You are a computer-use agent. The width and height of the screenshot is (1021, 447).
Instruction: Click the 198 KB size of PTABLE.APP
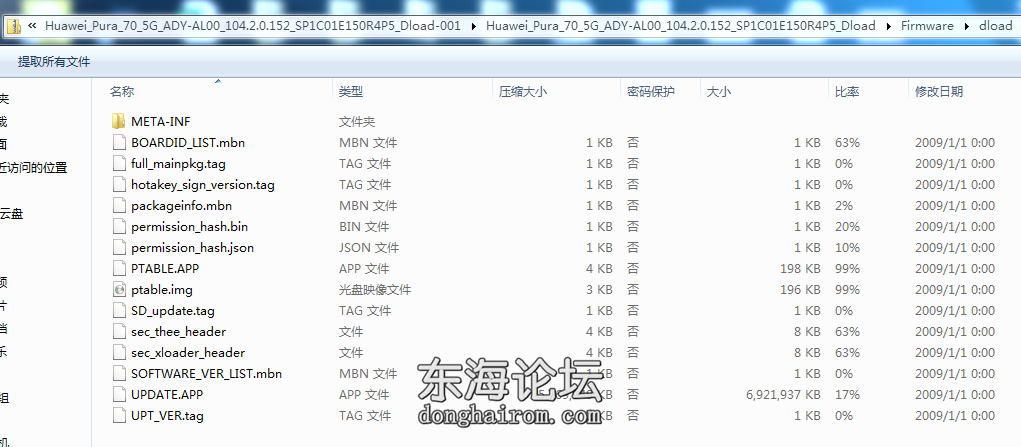[800, 268]
